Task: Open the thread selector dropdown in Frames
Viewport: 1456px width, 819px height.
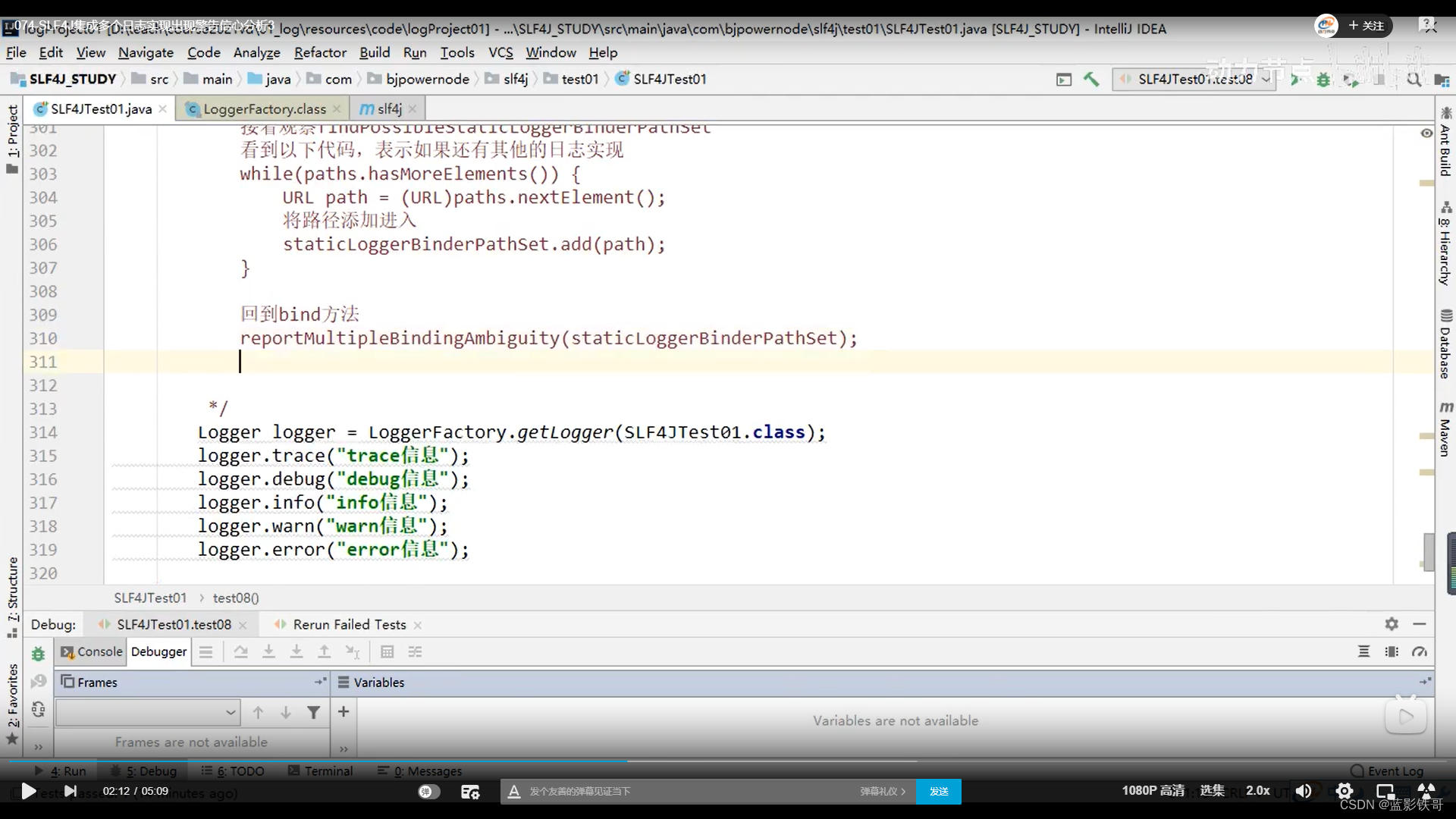Action: (x=148, y=712)
